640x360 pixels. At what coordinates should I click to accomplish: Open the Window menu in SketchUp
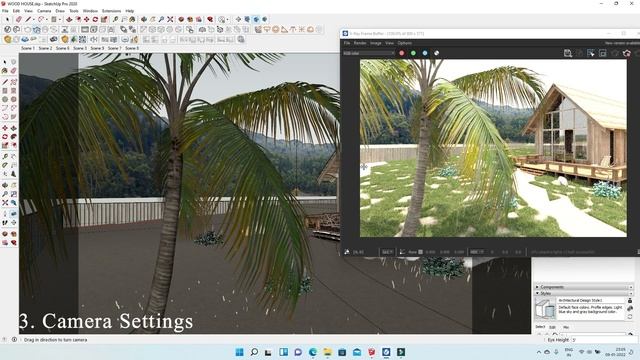click(90, 11)
